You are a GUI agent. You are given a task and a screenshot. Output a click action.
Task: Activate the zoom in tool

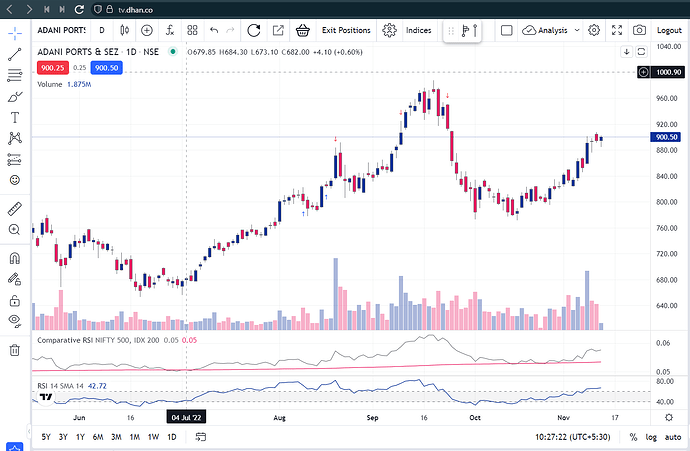(15, 230)
